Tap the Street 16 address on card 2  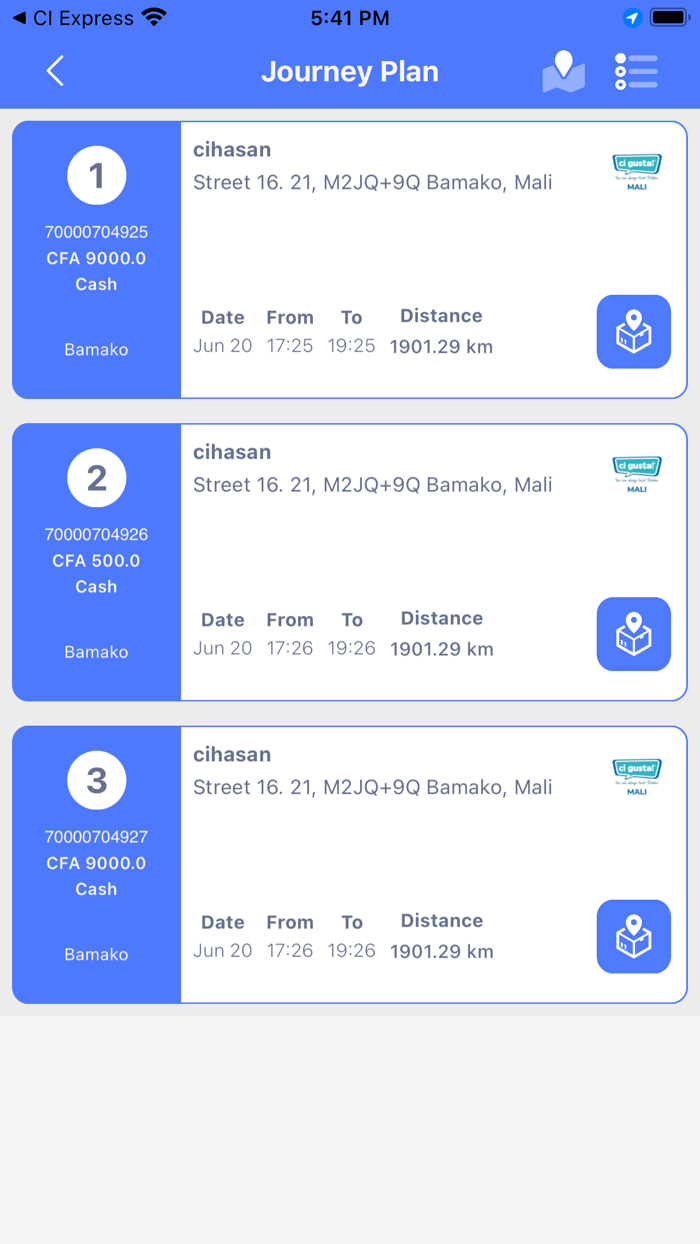372,484
